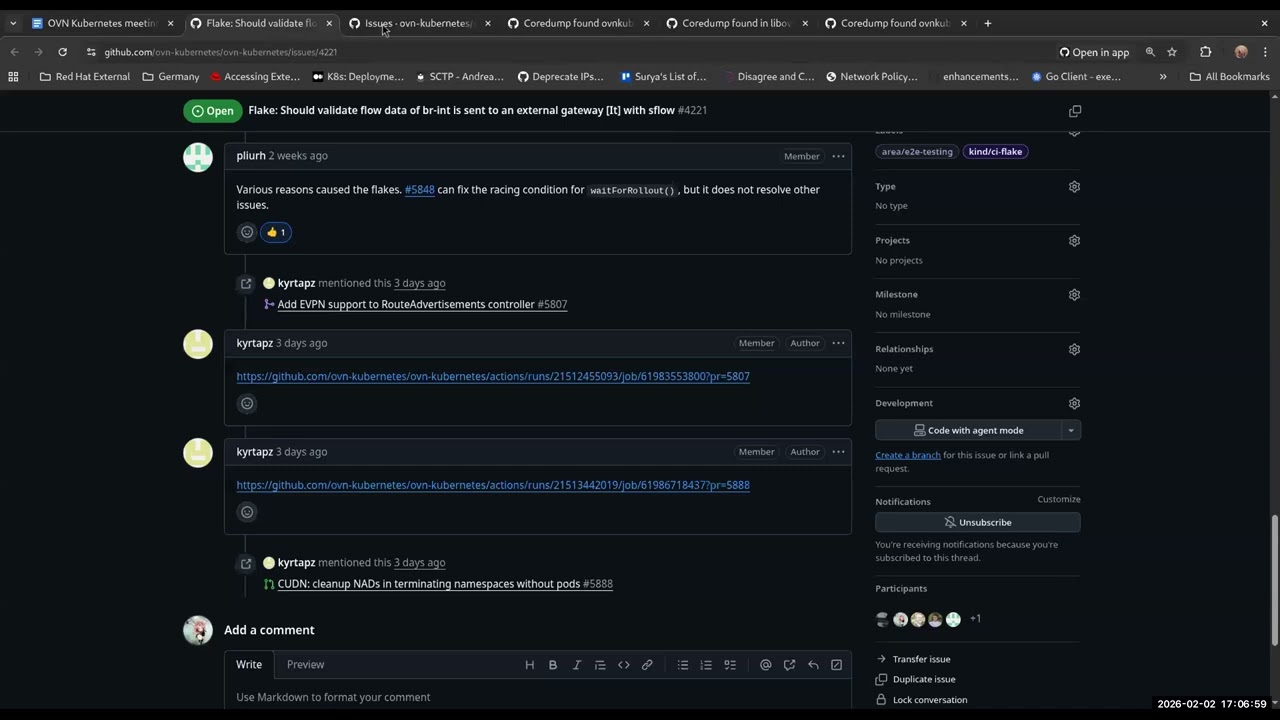
Task: Insert quote block in comment editor
Action: 600,665
